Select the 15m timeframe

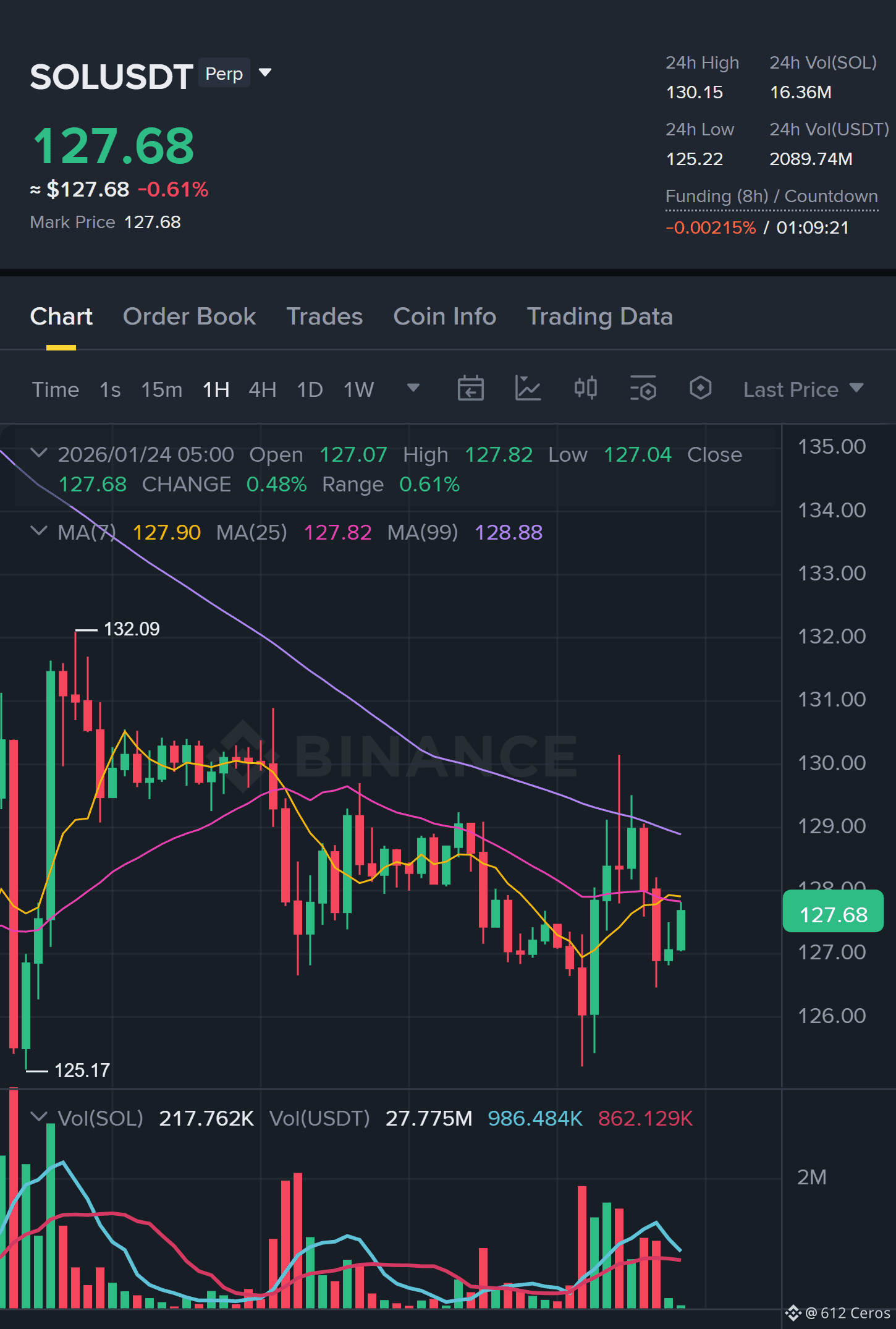162,389
